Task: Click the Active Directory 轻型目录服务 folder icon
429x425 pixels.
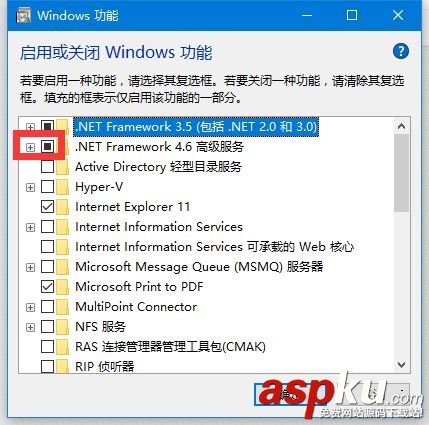Action: point(63,167)
